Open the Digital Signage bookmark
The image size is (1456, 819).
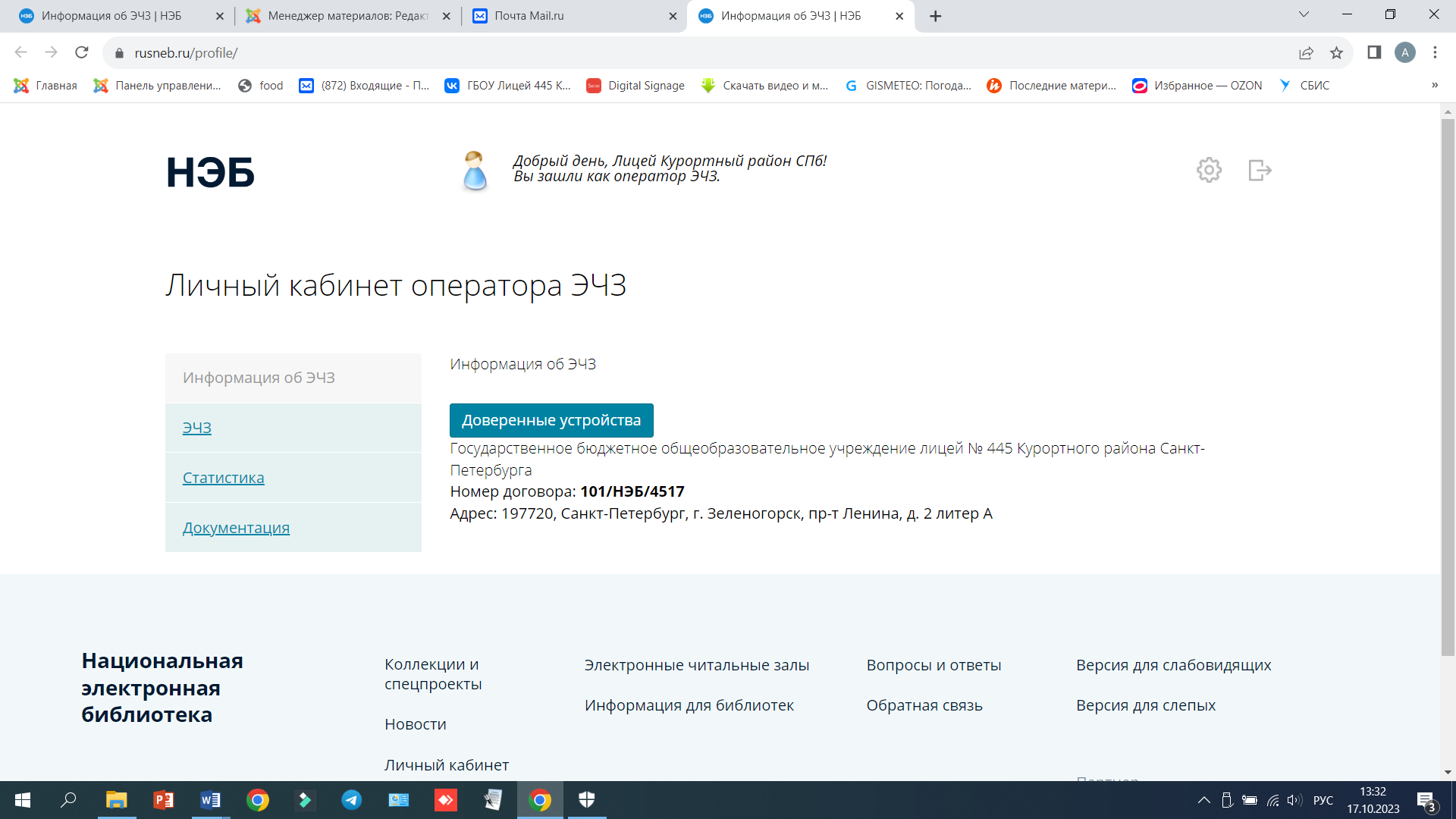point(635,86)
